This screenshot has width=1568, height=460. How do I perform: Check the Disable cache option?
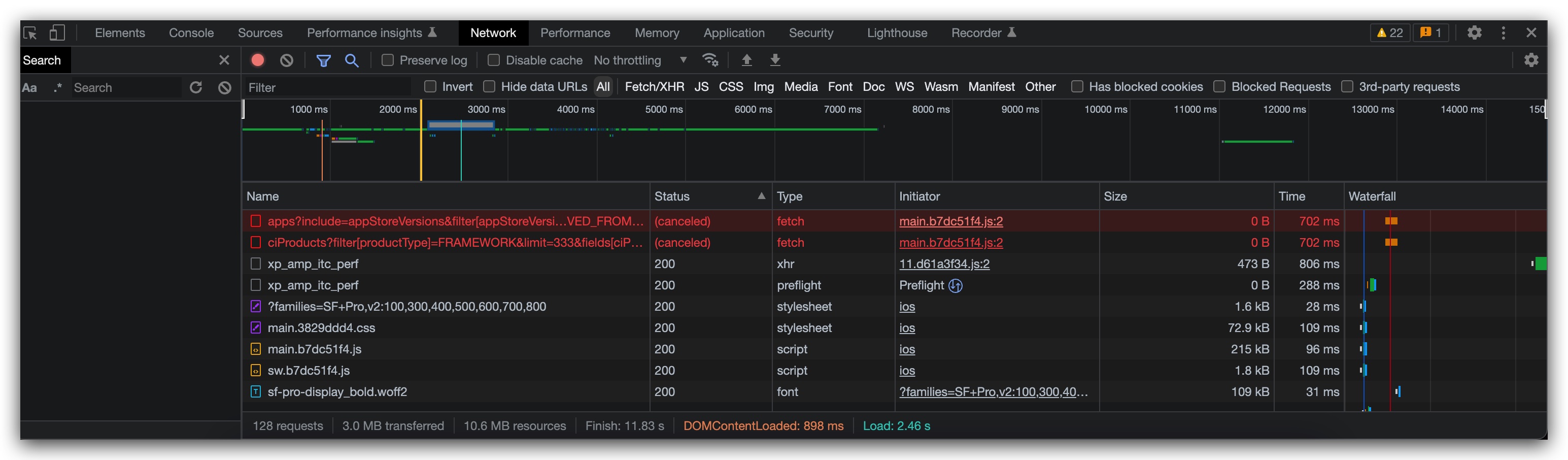coord(494,60)
